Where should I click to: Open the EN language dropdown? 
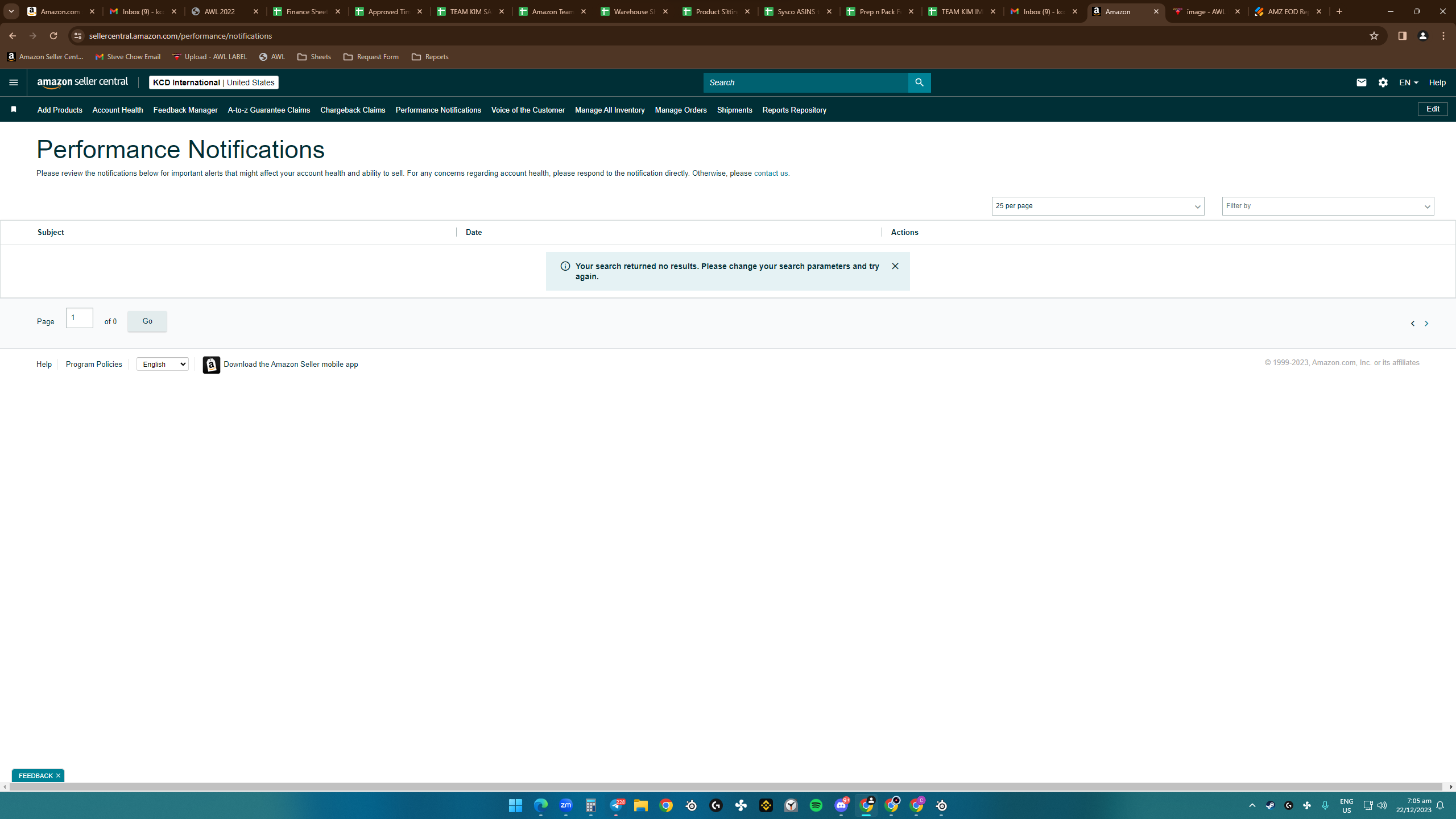point(1408,82)
